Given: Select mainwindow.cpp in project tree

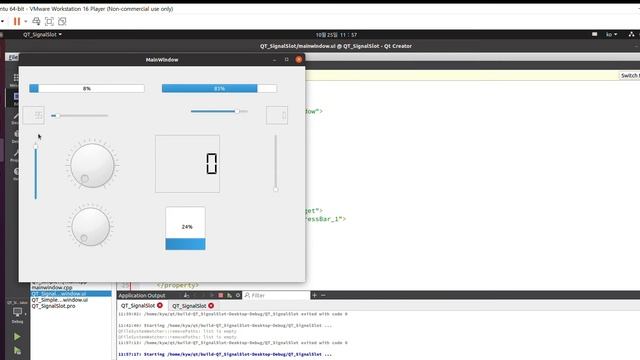Looking at the screenshot, I should tap(52, 287).
